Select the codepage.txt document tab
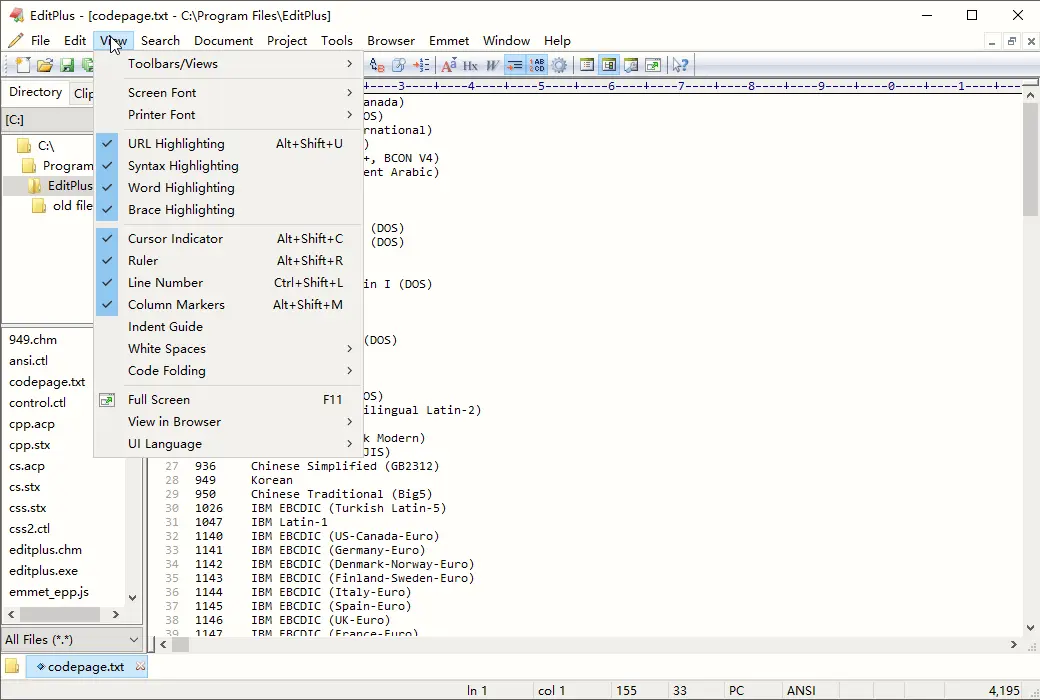1040x700 pixels. pyautogui.click(x=86, y=666)
